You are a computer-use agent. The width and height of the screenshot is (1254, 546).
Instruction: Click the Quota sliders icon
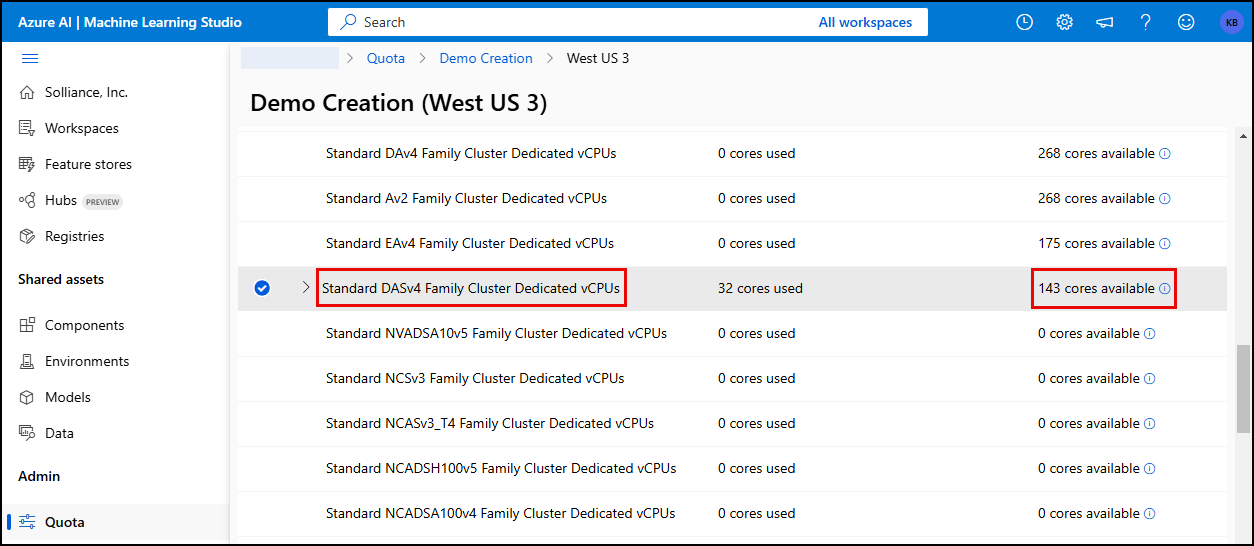(27, 522)
